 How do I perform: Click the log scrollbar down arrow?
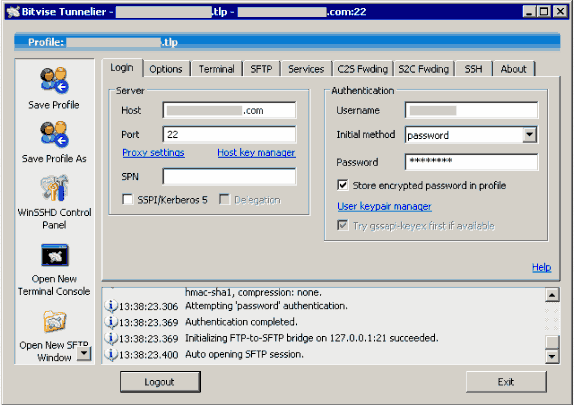(x=552, y=356)
